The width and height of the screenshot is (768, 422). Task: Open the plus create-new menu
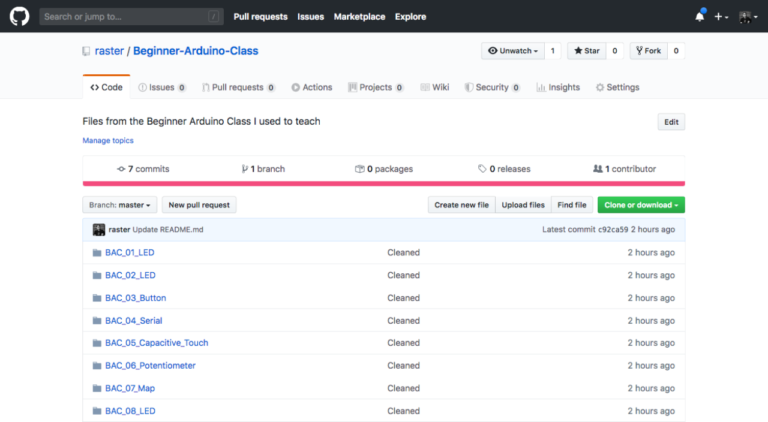point(722,17)
